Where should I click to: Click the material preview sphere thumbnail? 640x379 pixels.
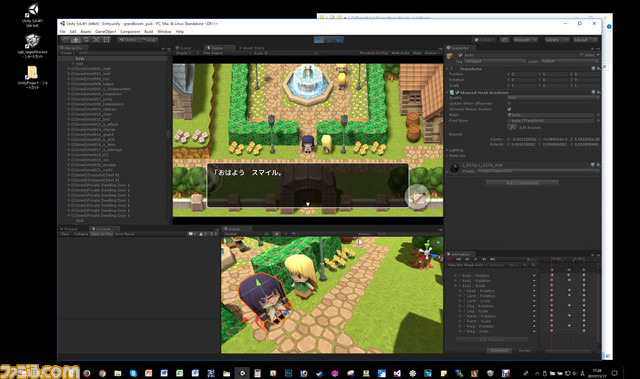pos(454,168)
